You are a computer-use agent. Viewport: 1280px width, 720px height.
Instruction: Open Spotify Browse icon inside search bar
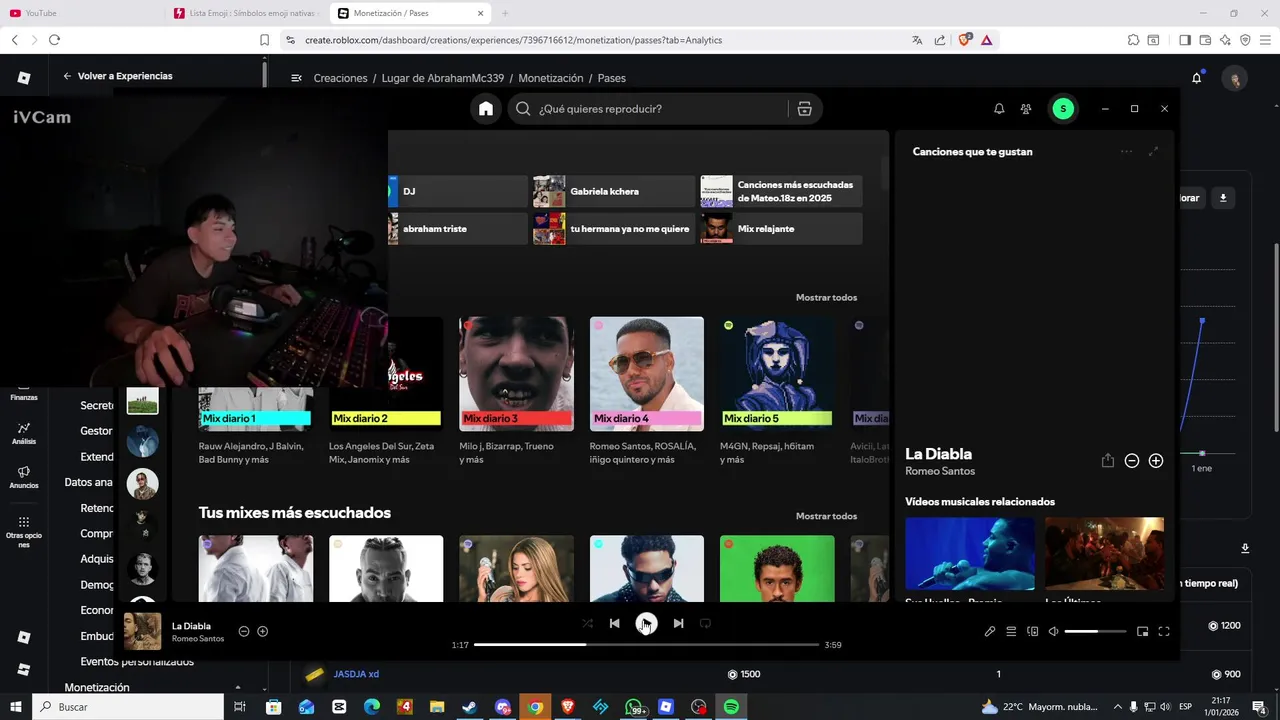pos(804,109)
